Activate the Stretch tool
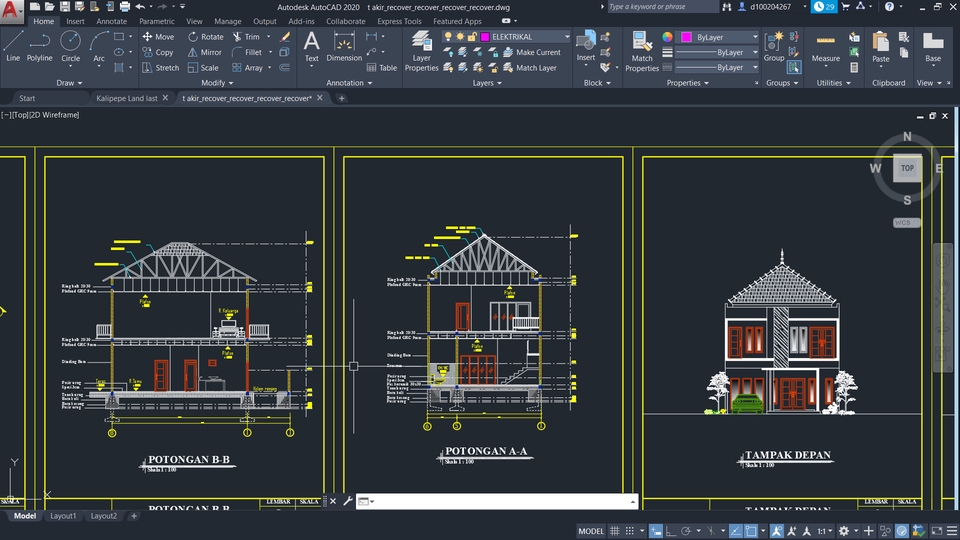 click(160, 68)
